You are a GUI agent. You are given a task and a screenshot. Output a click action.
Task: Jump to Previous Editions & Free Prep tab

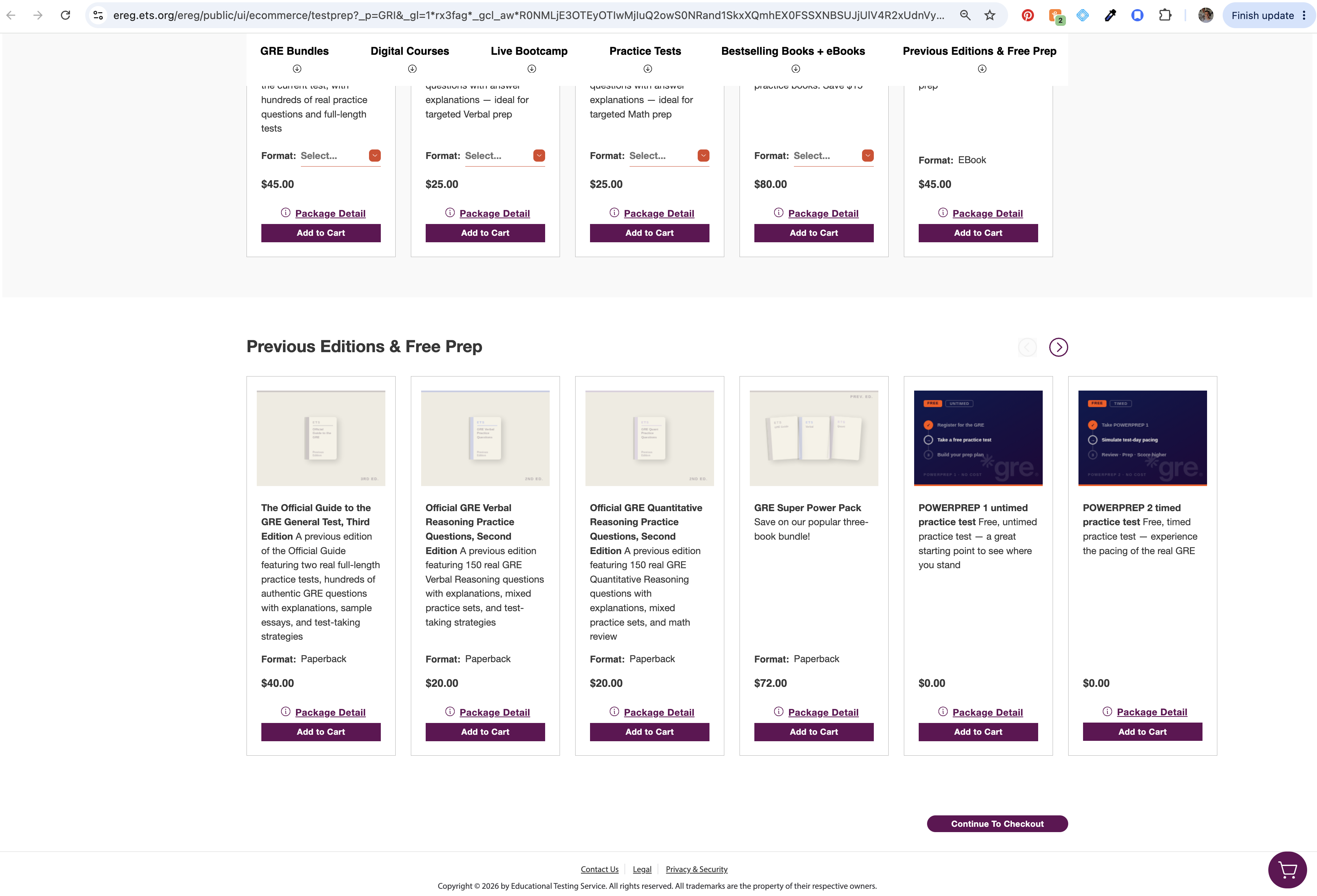(979, 51)
